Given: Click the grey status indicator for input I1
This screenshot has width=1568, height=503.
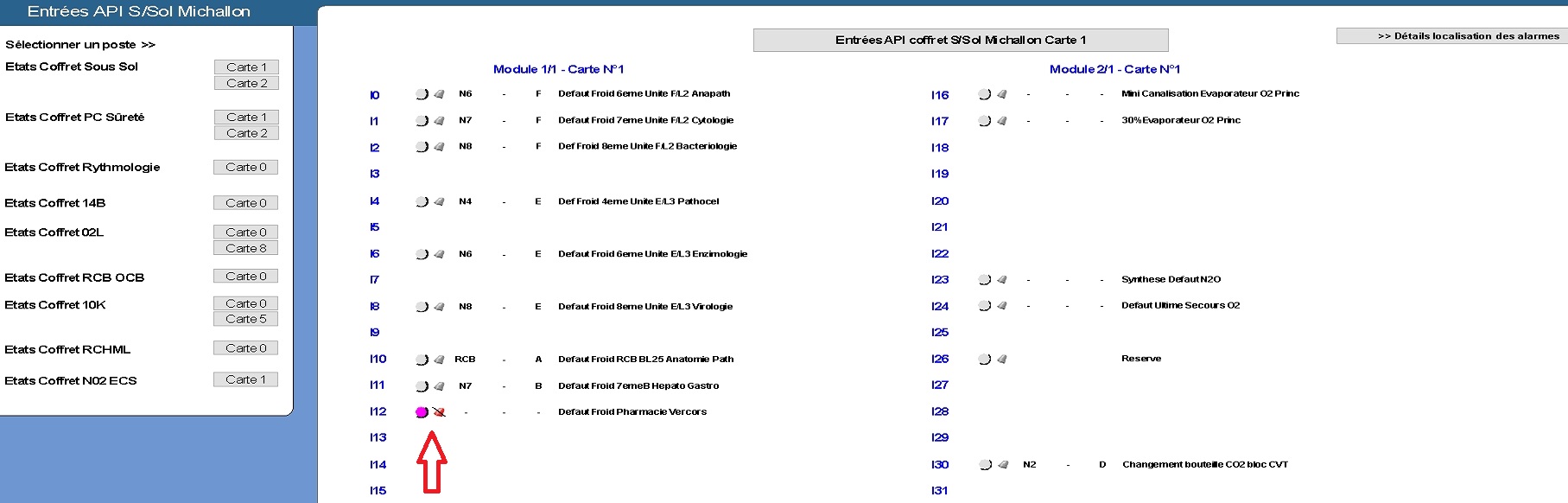Looking at the screenshot, I should tap(422, 121).
